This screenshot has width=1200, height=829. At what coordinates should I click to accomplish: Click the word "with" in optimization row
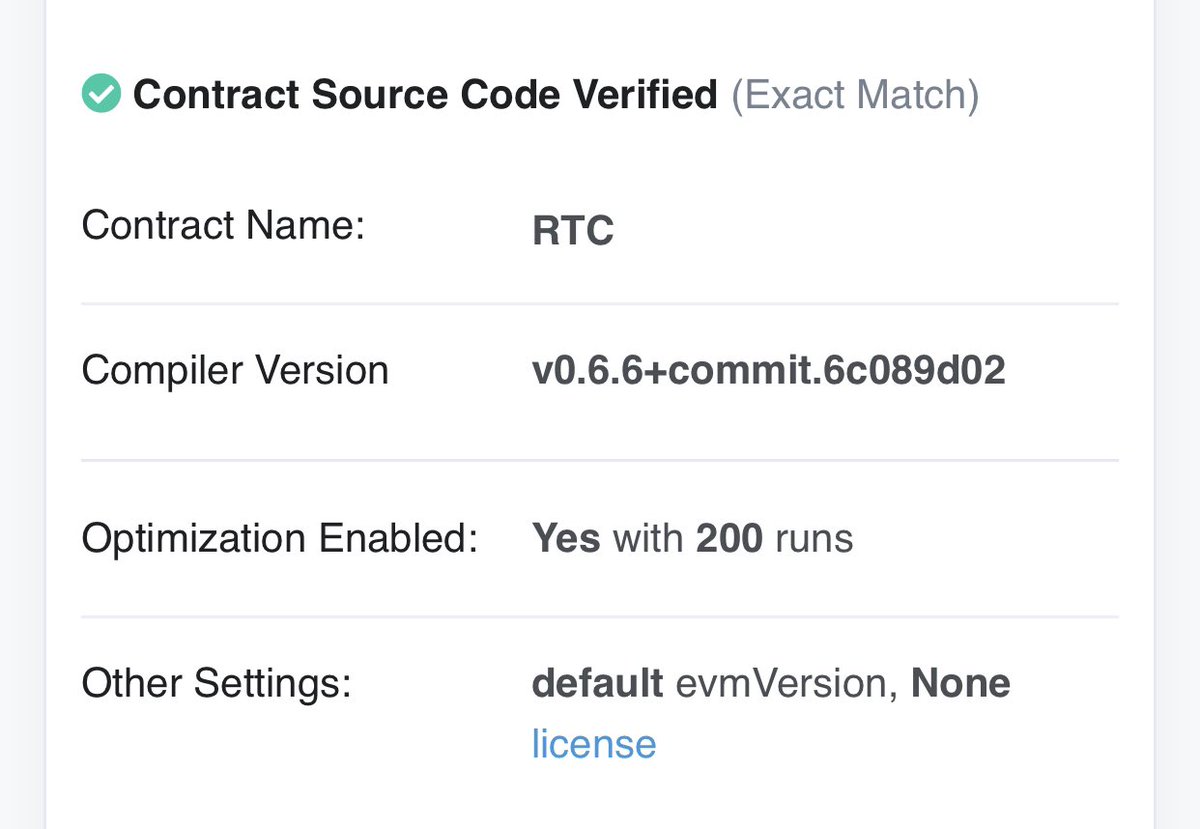click(x=648, y=539)
